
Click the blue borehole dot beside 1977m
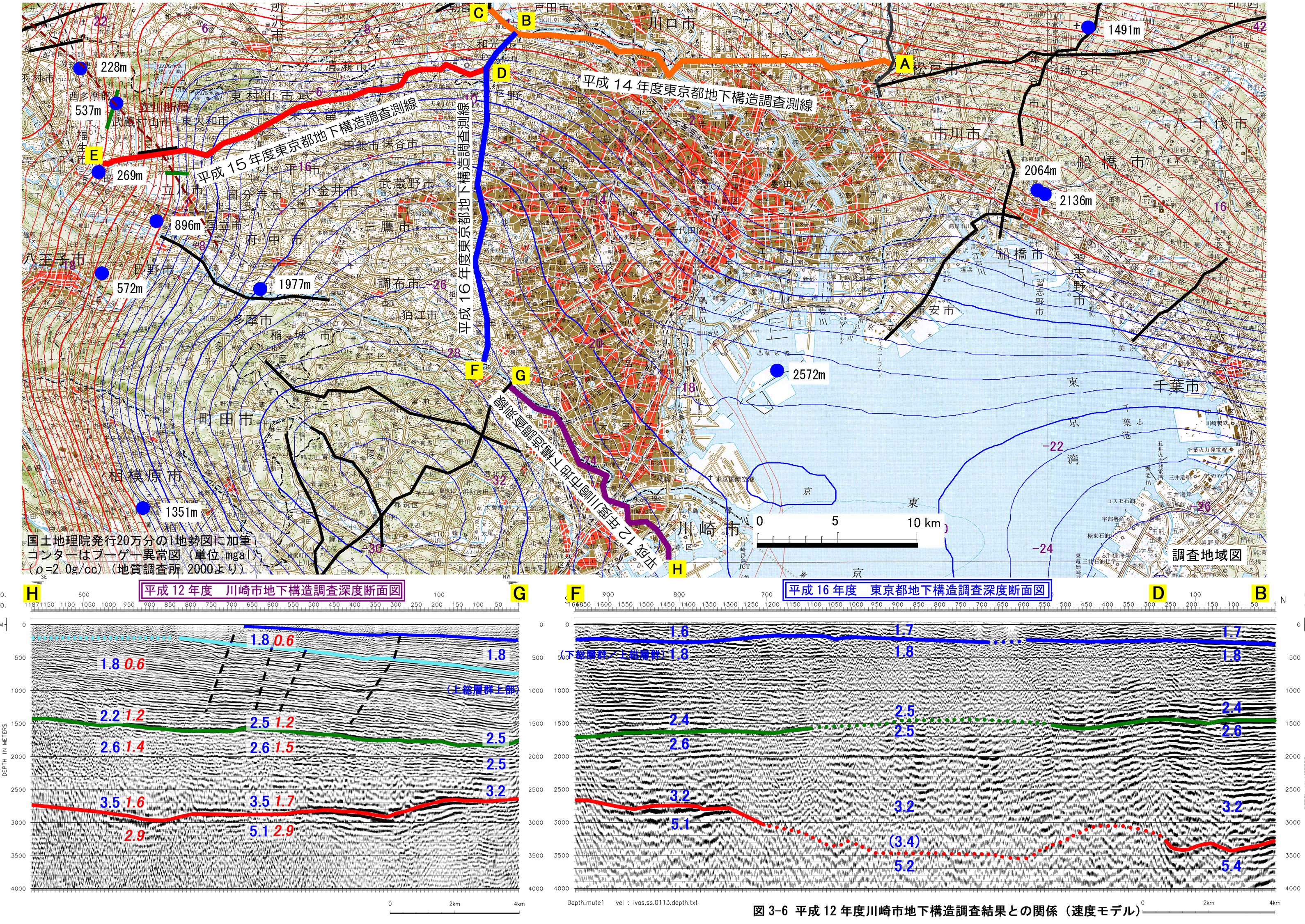tap(260, 289)
